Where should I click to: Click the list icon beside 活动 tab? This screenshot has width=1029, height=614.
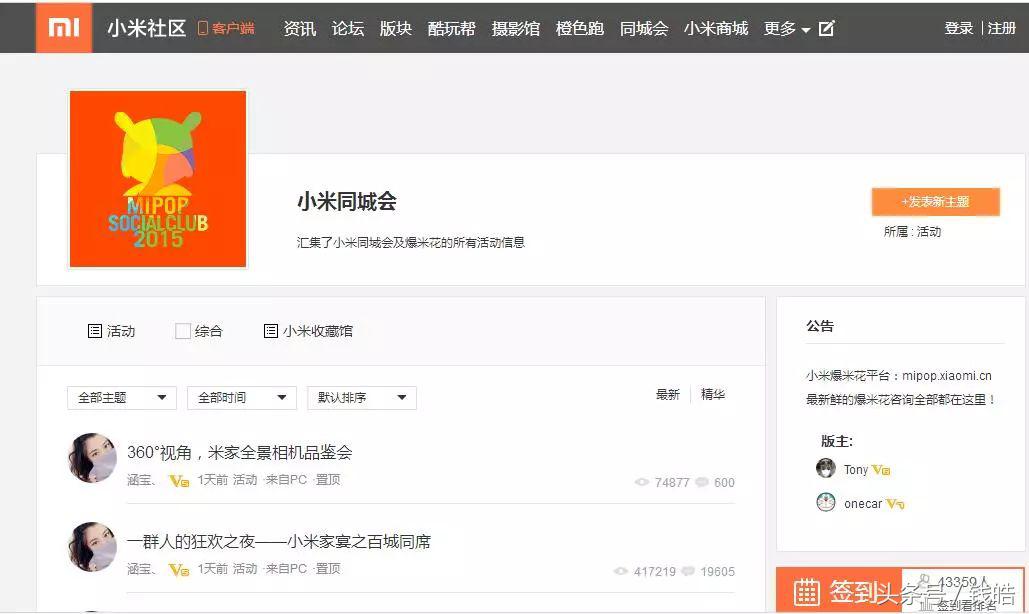94,331
